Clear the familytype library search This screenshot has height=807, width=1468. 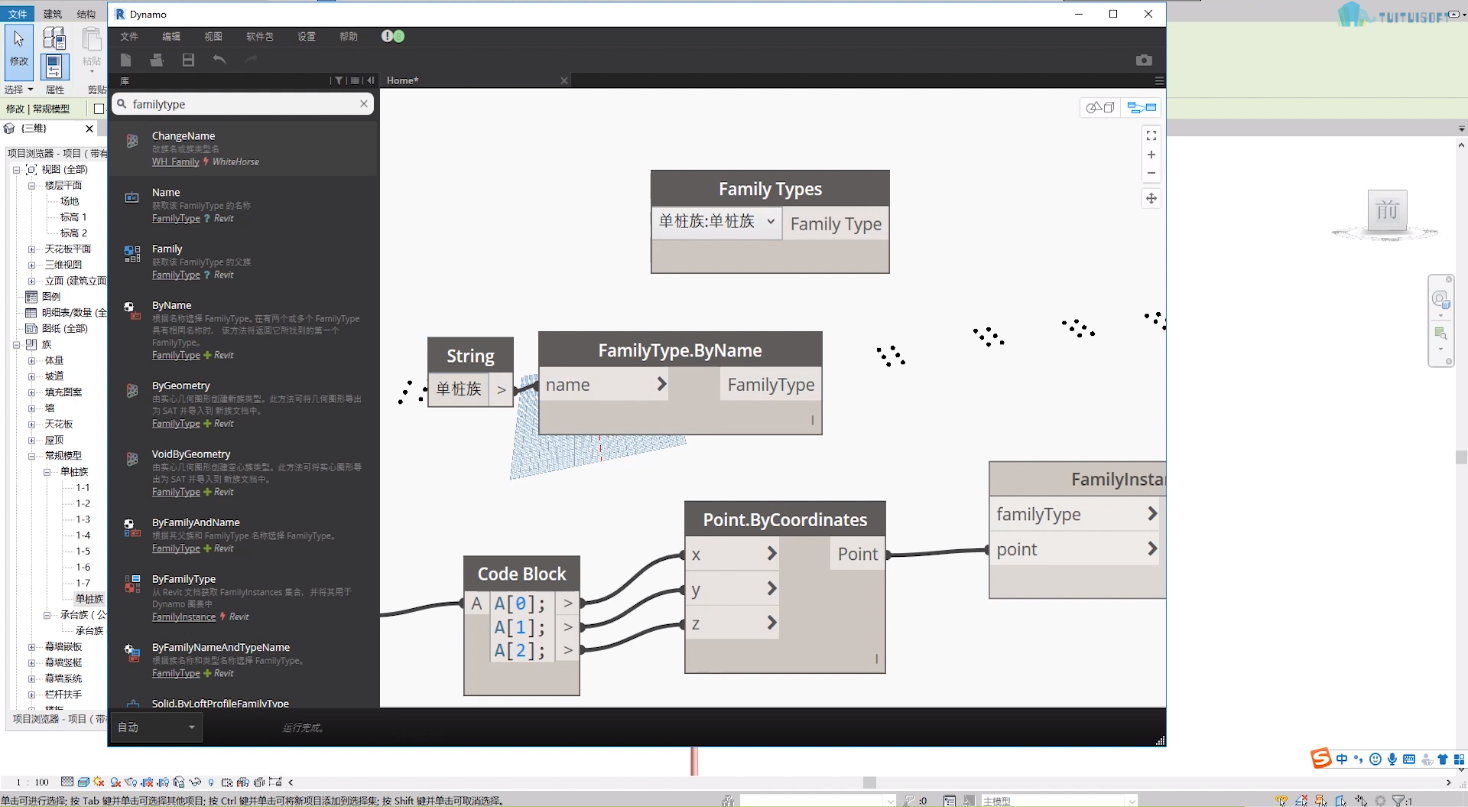(x=364, y=104)
